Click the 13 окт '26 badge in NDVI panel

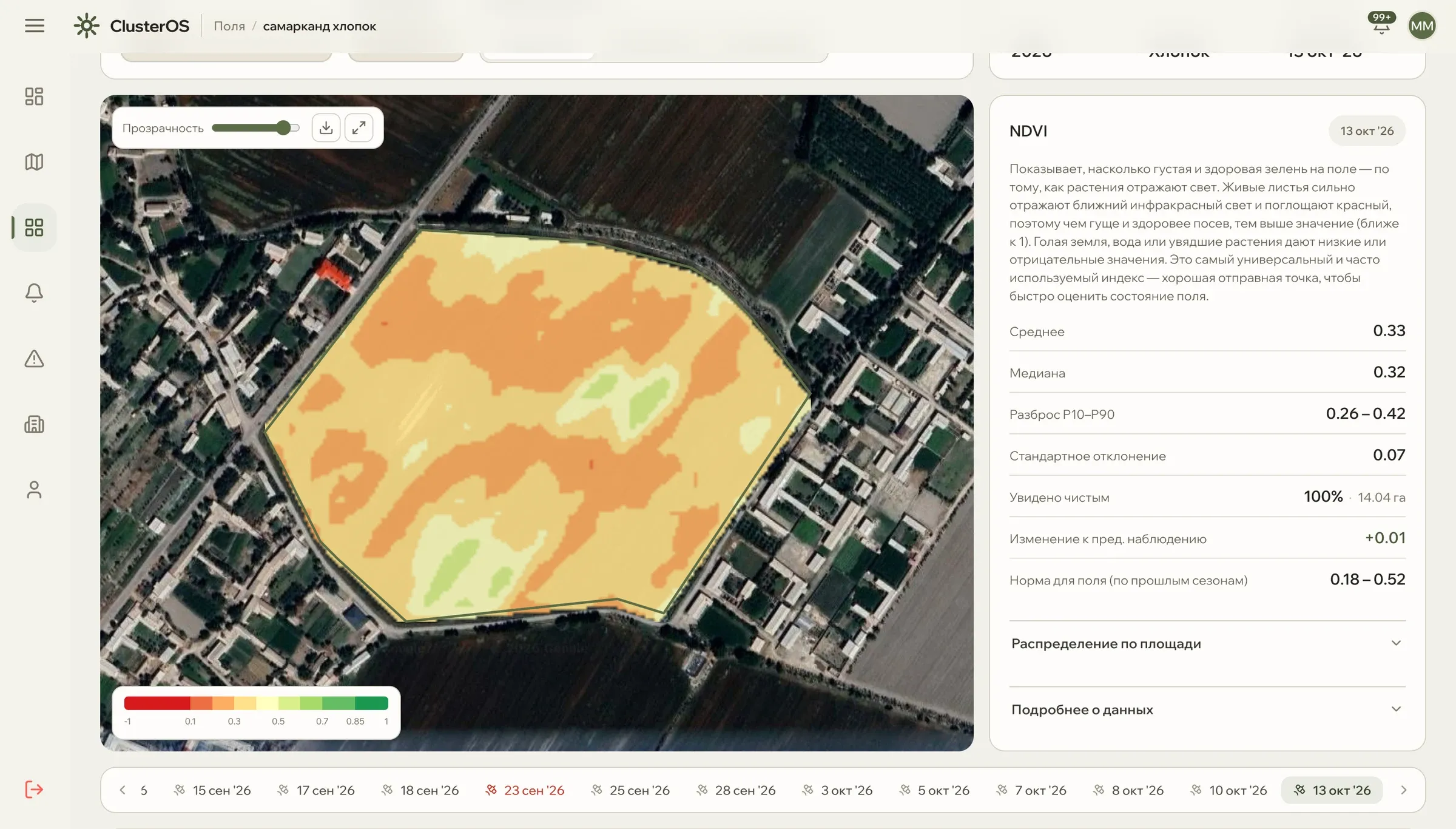1367,130
